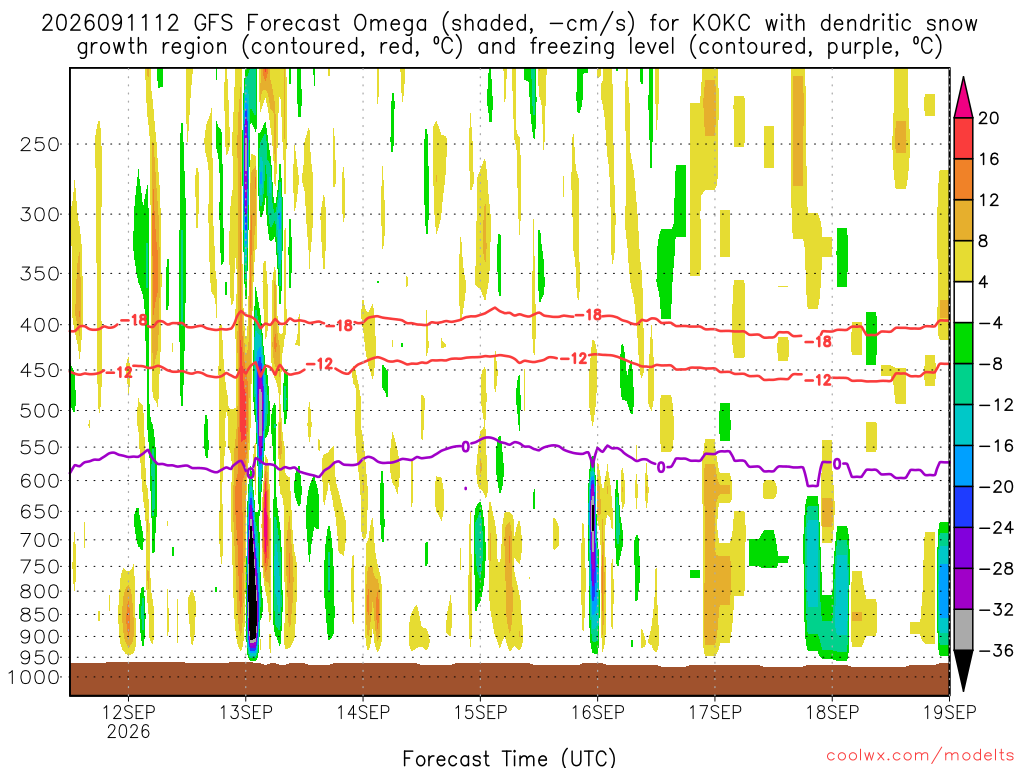Click the 12SEP 2026 axis label
The height and width of the screenshot is (768, 1024).
tap(129, 721)
